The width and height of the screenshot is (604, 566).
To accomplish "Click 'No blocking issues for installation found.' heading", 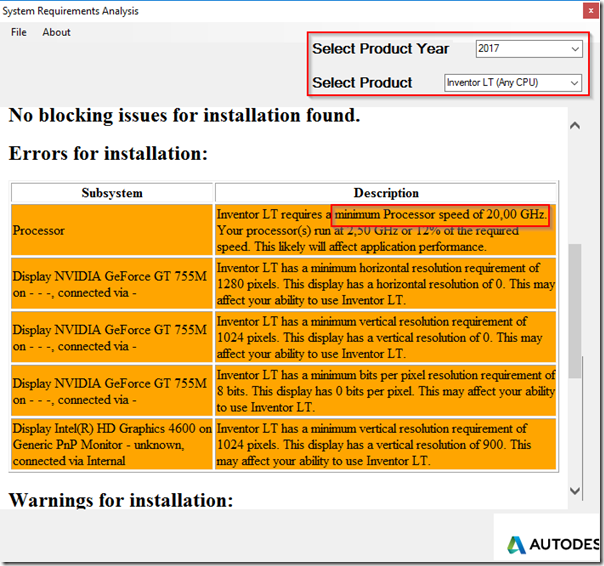I will click(184, 115).
